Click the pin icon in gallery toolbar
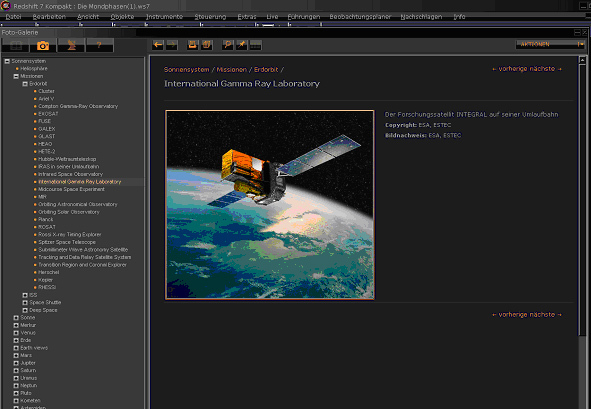Viewport: 591px width, 409px height. click(242, 45)
